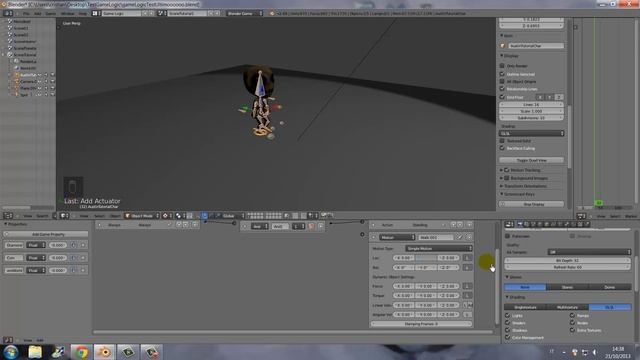Click Add Game Property button

[46, 234]
